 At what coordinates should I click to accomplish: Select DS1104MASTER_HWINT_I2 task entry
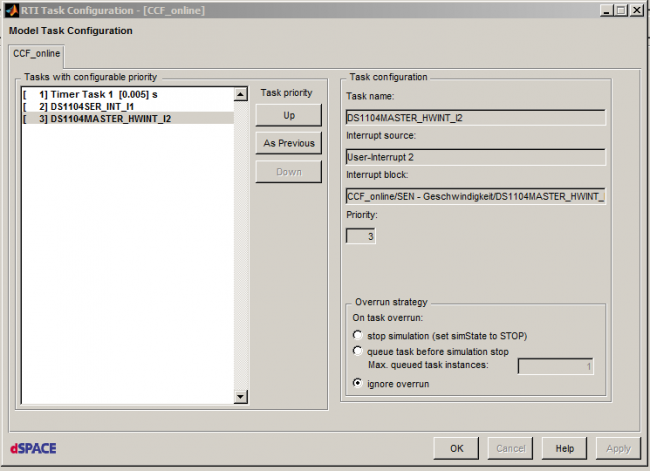pos(110,118)
